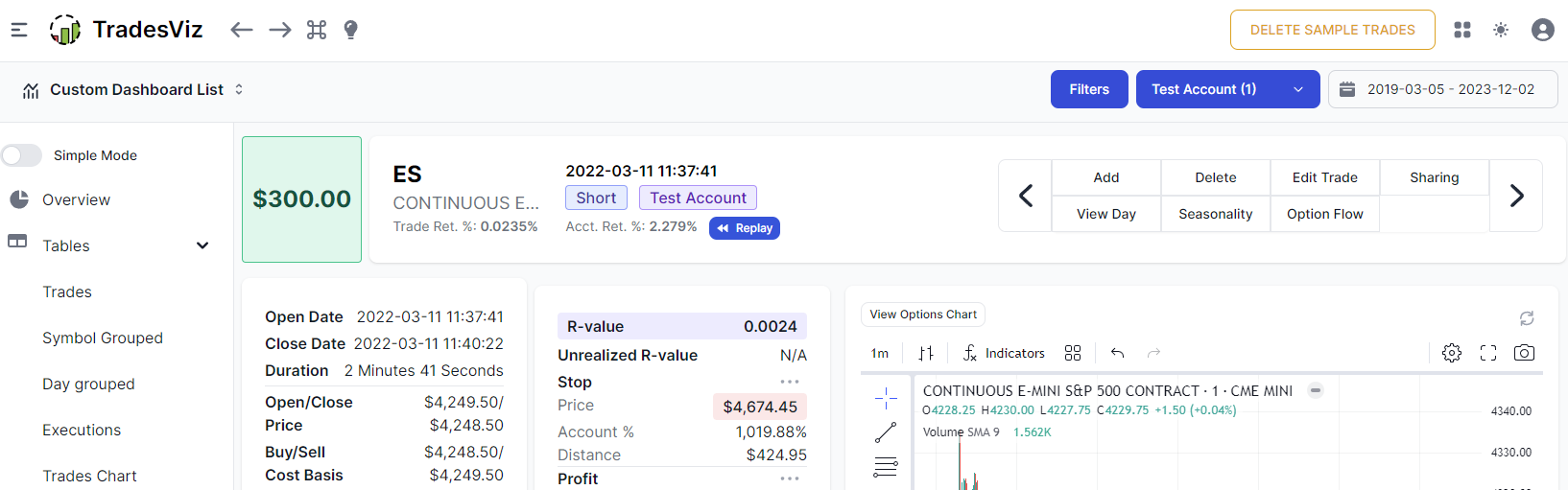The width and height of the screenshot is (1568, 490).
Task: Click Duration 2 Minutes 41 Seconds
Action: click(x=384, y=370)
